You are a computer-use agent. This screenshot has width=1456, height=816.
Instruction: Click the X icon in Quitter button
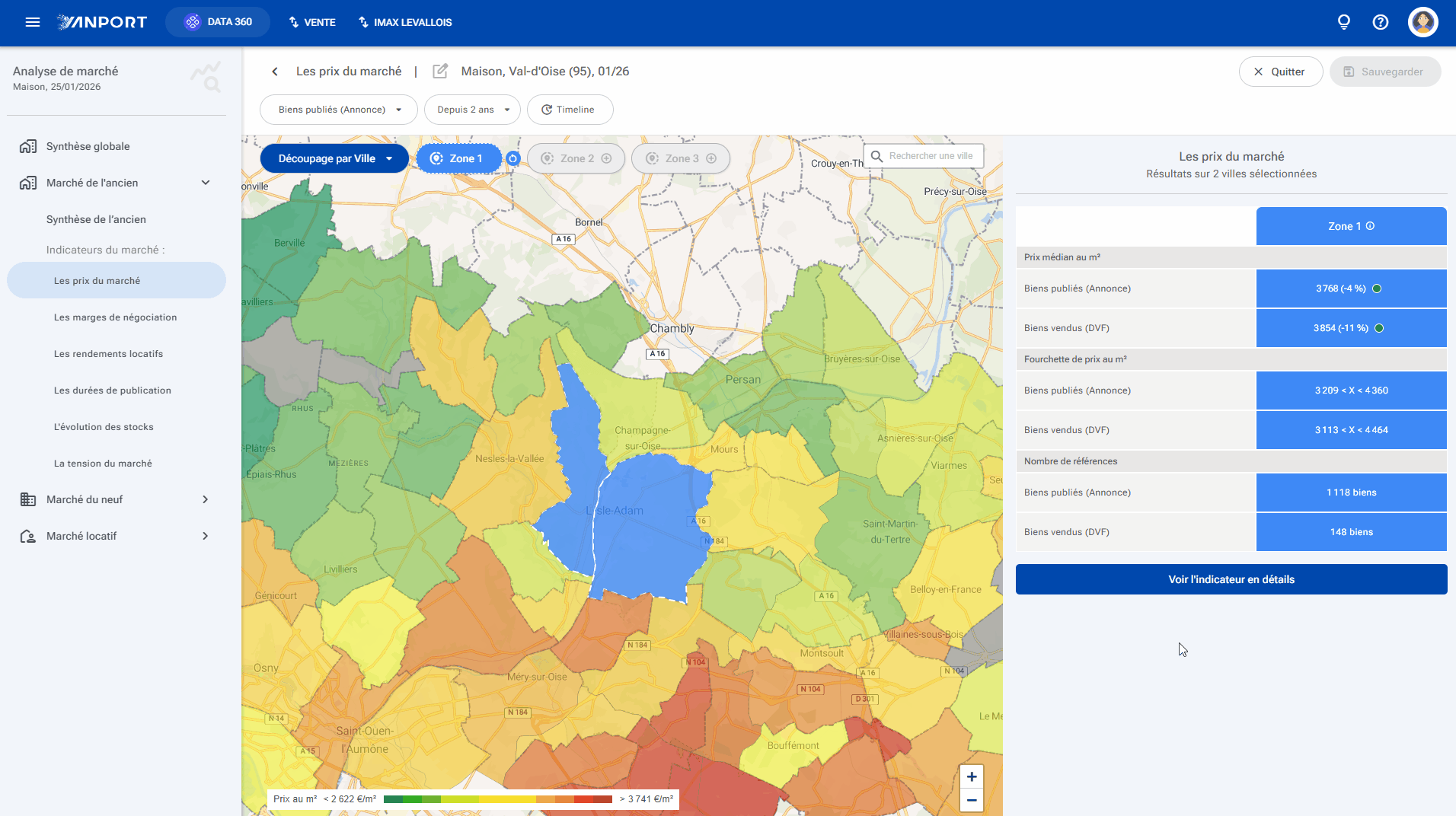tap(1258, 72)
